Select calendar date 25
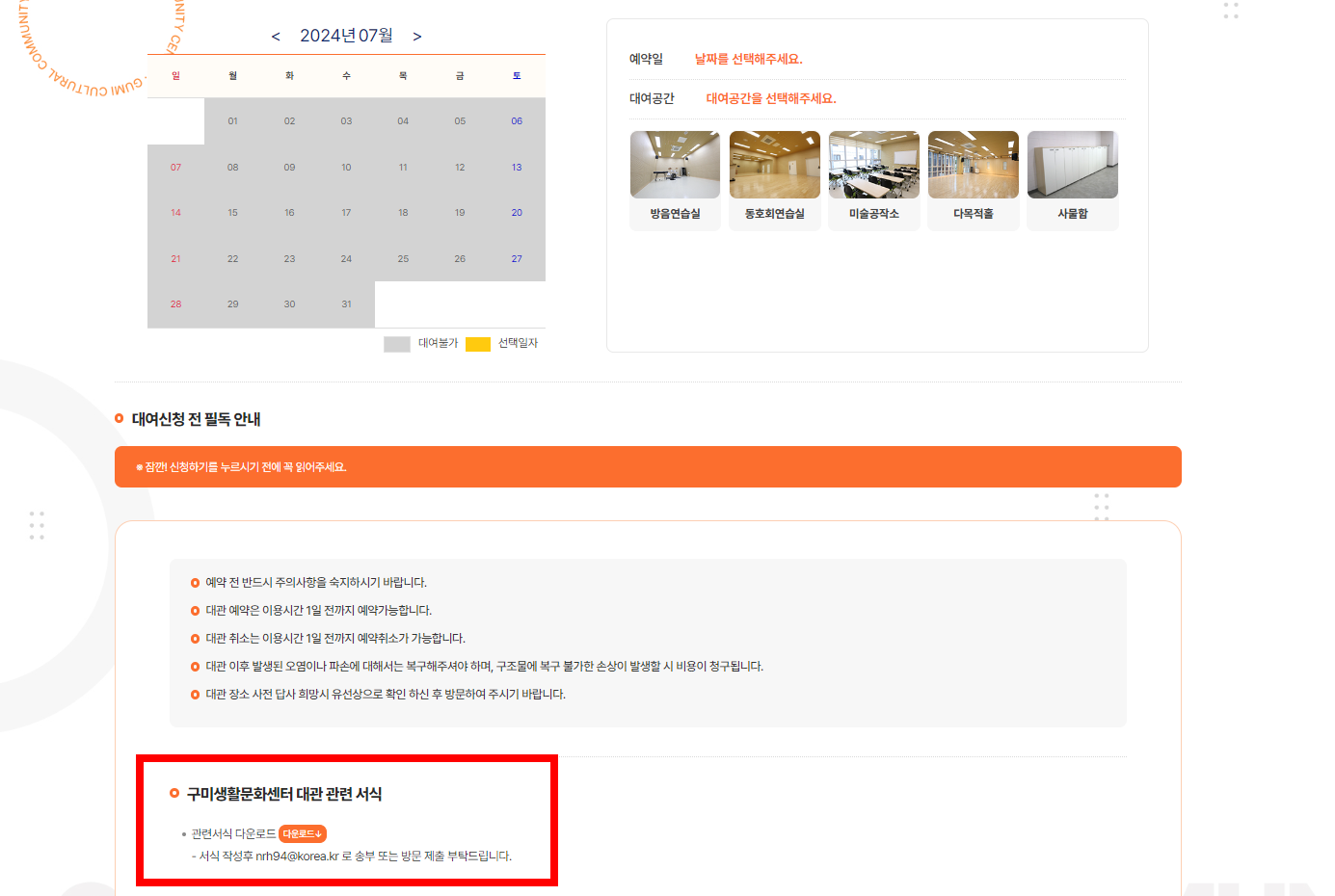Viewport: 1335px width, 896px height. [x=403, y=259]
